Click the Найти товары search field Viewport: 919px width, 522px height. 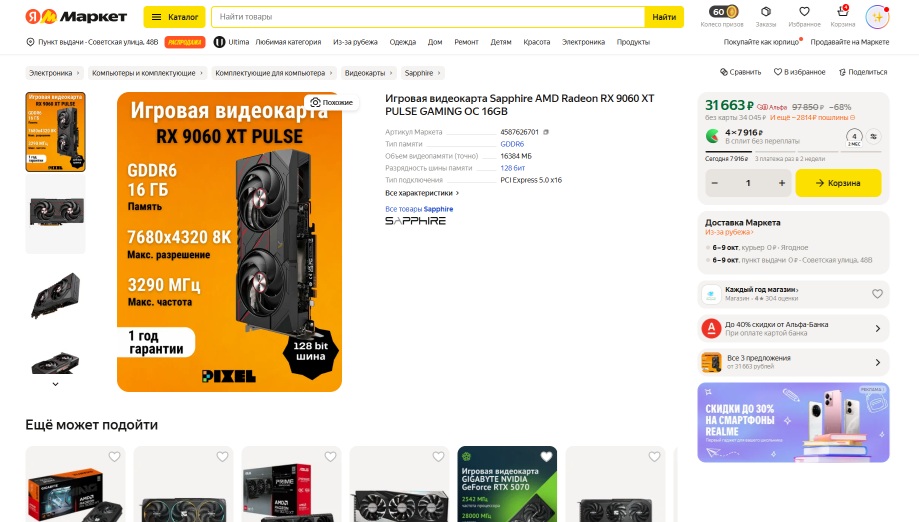click(x=428, y=17)
